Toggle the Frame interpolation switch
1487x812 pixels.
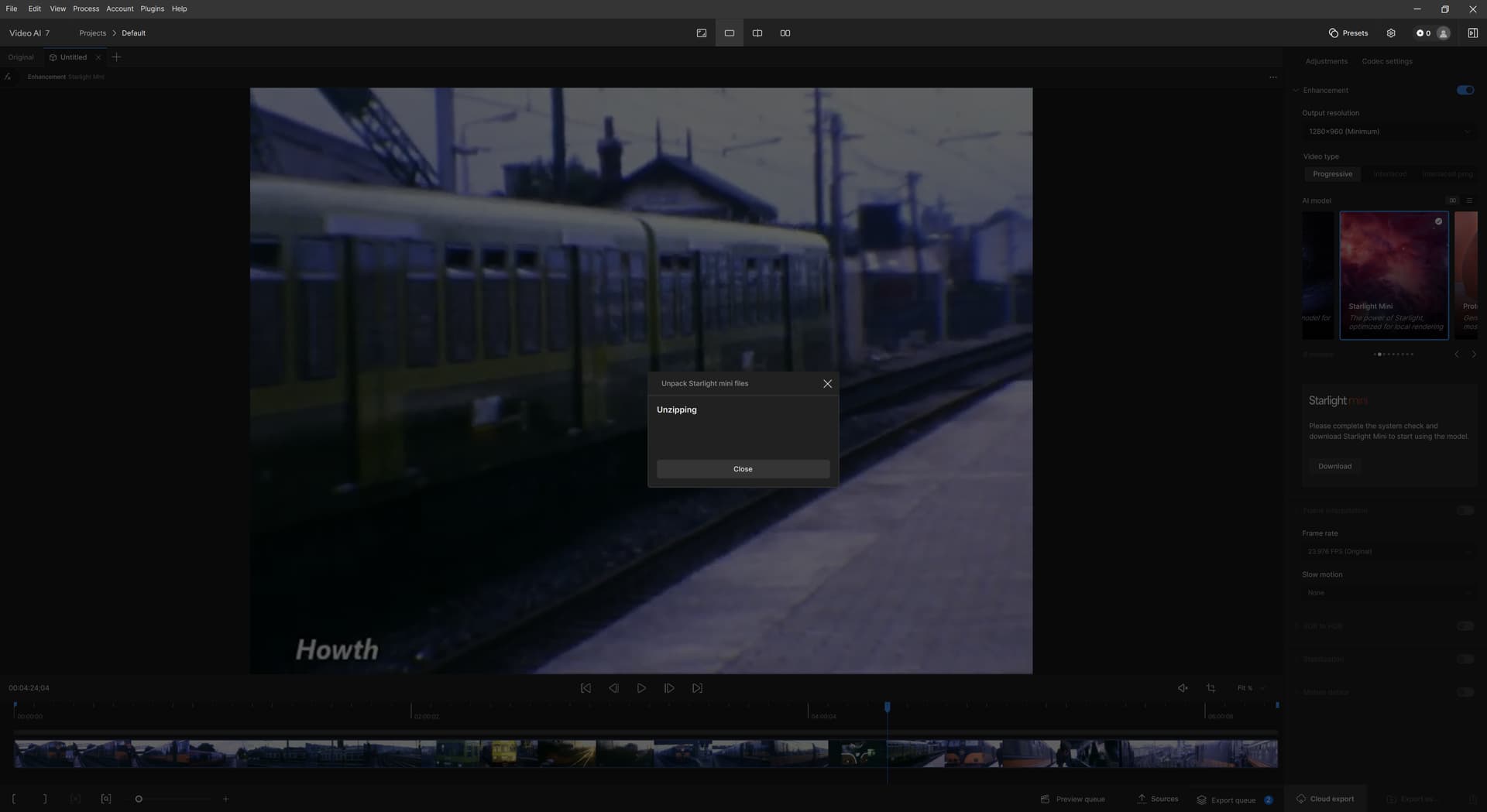coord(1465,511)
